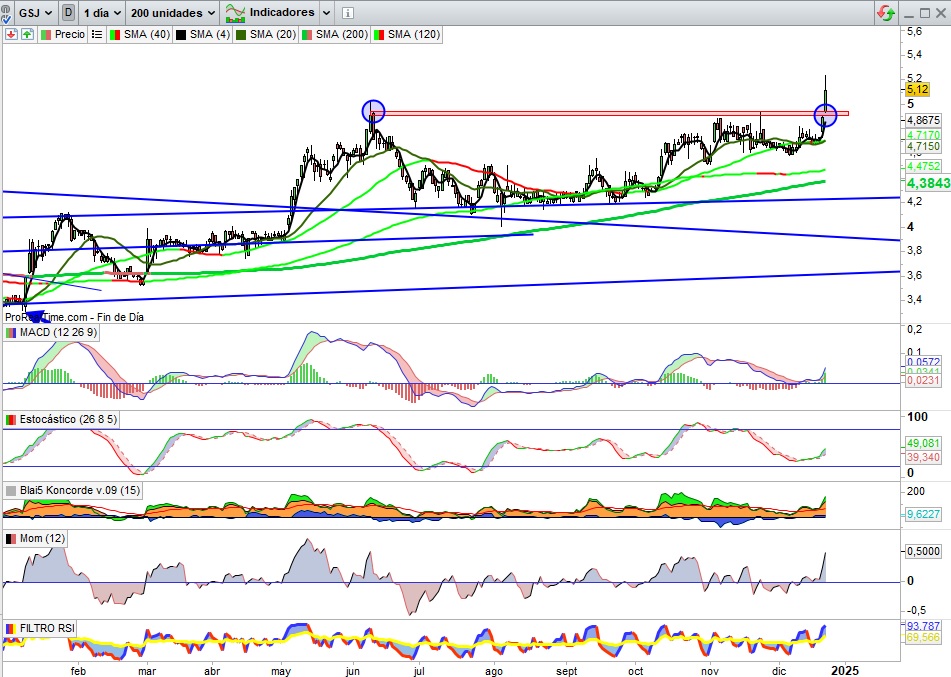The image size is (951, 677).
Task: Click the 'feb' time axis label
Action: click(x=78, y=671)
